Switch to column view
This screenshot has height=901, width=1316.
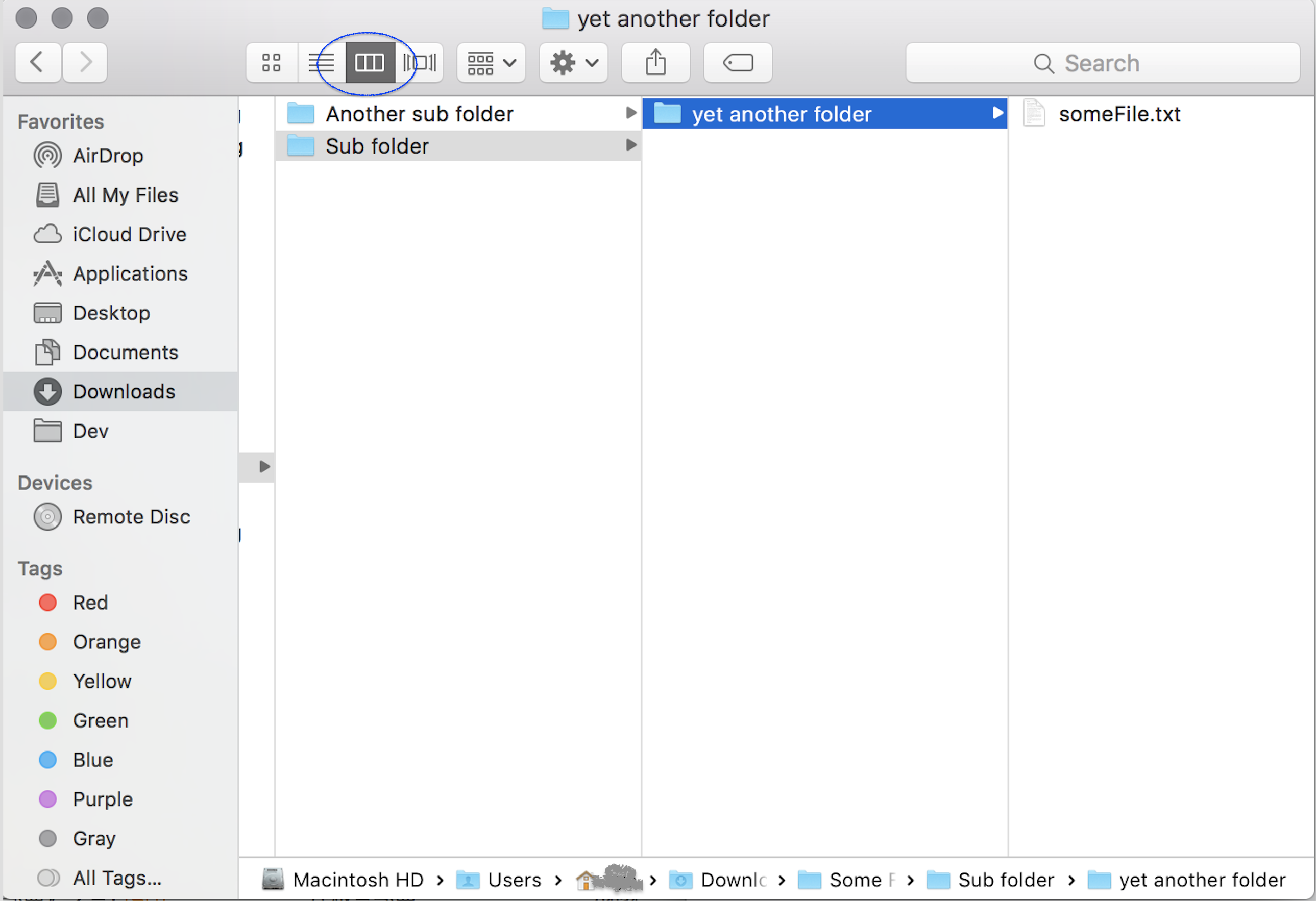(370, 62)
